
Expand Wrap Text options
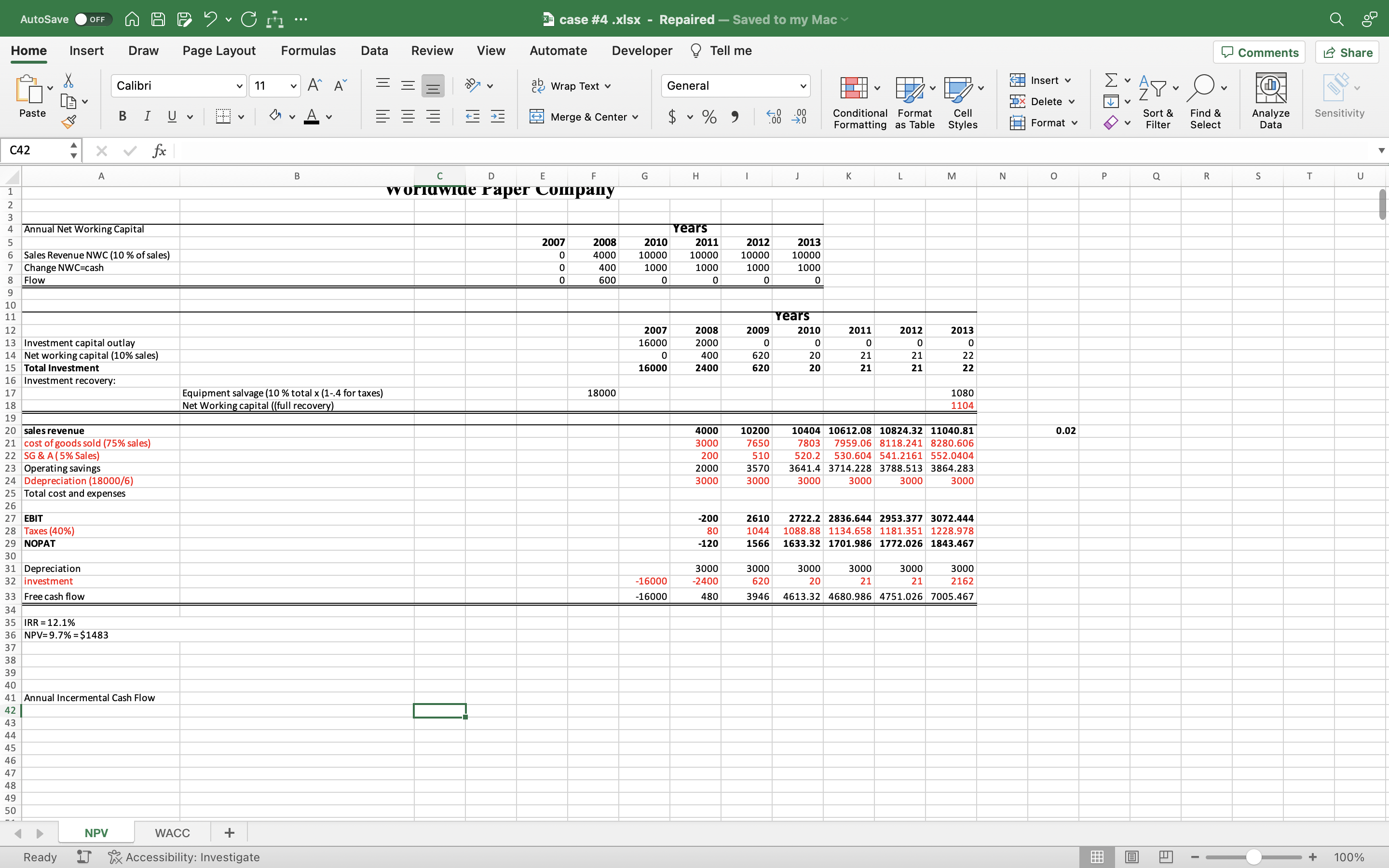click(607, 86)
